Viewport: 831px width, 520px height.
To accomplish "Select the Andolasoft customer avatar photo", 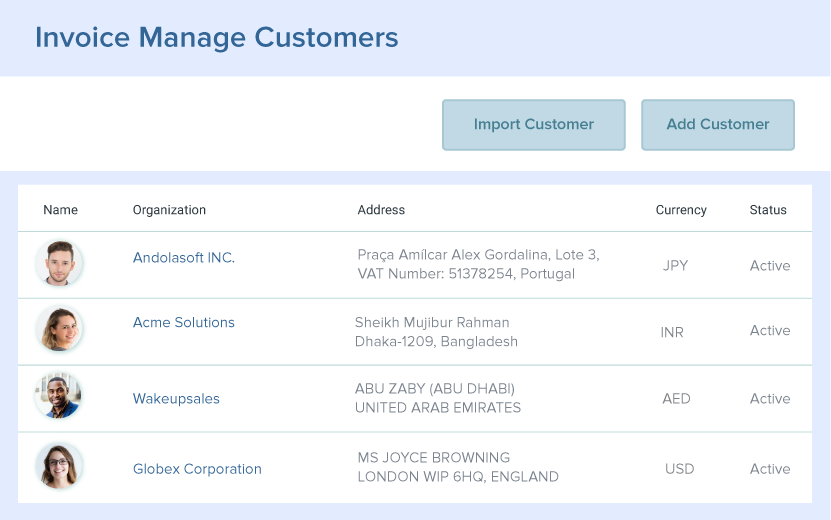I will coord(59,263).
